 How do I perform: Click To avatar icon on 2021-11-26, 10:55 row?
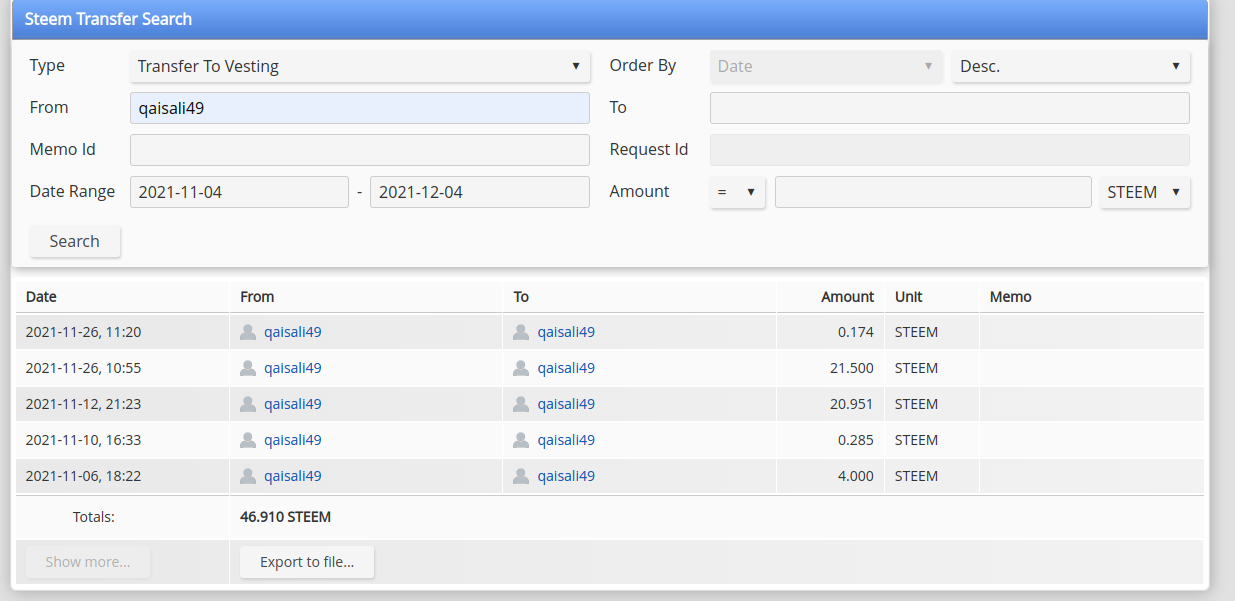tap(521, 368)
